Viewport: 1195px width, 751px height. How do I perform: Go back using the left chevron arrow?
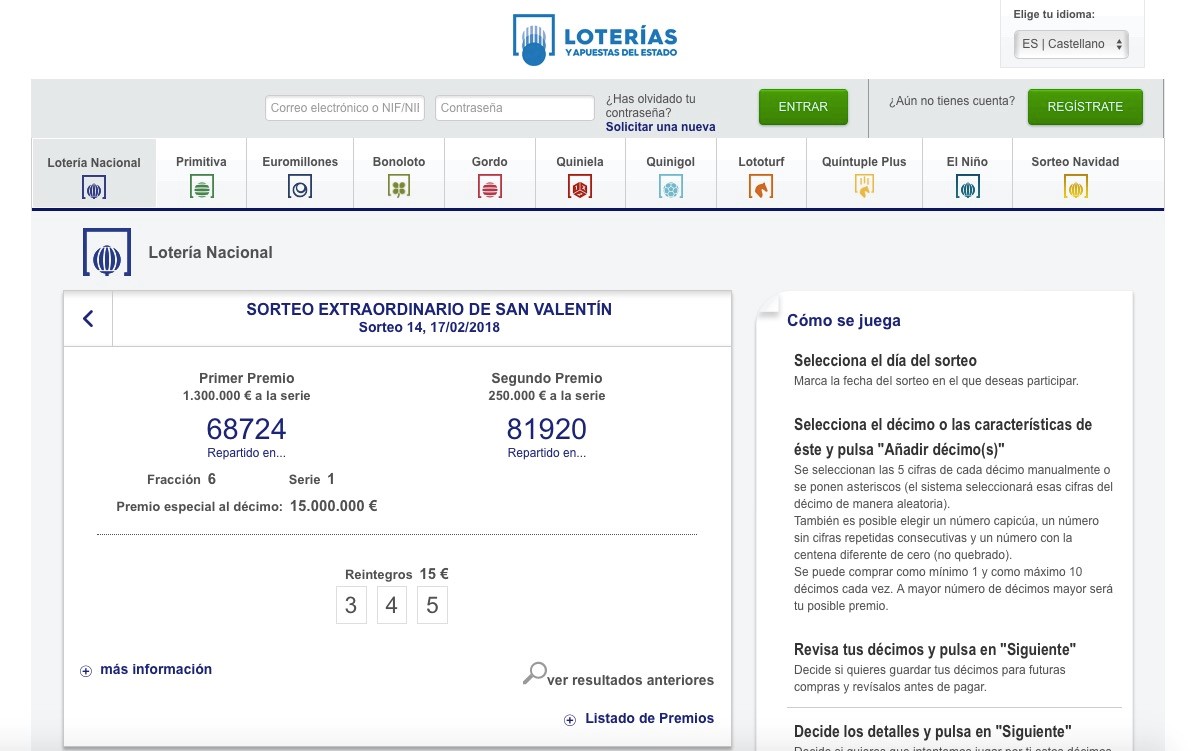click(88, 319)
